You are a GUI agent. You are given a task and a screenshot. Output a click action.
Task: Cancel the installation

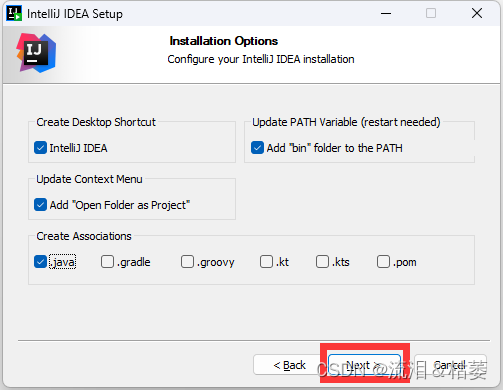pos(450,365)
